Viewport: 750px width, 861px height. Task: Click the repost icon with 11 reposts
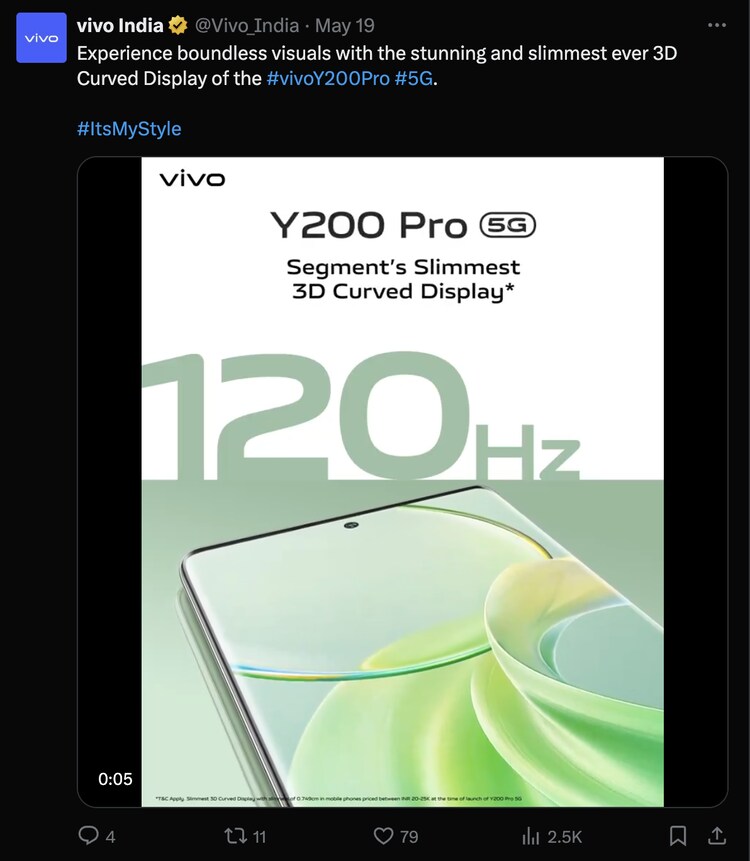click(x=234, y=836)
